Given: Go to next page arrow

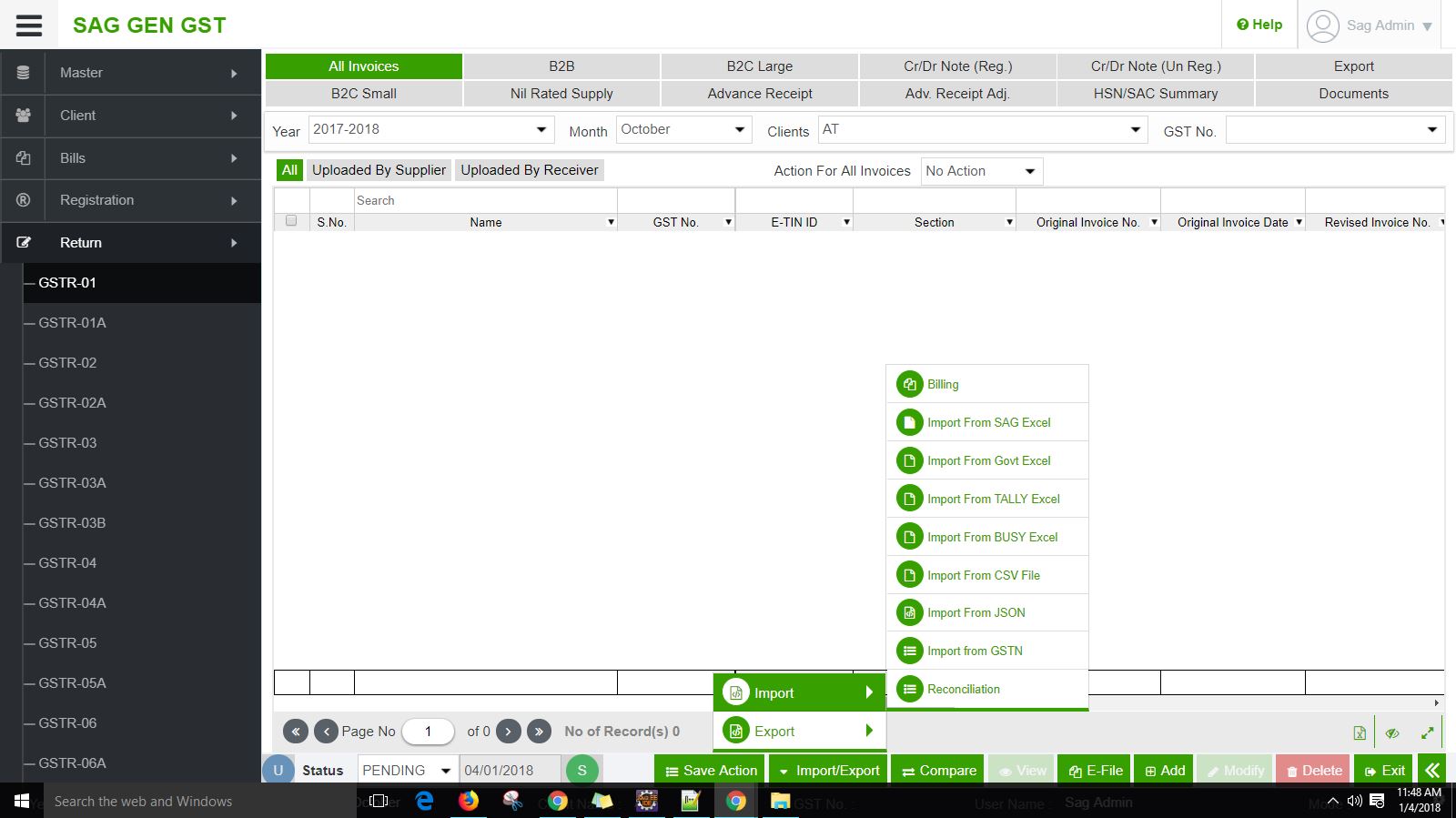Looking at the screenshot, I should (x=509, y=731).
